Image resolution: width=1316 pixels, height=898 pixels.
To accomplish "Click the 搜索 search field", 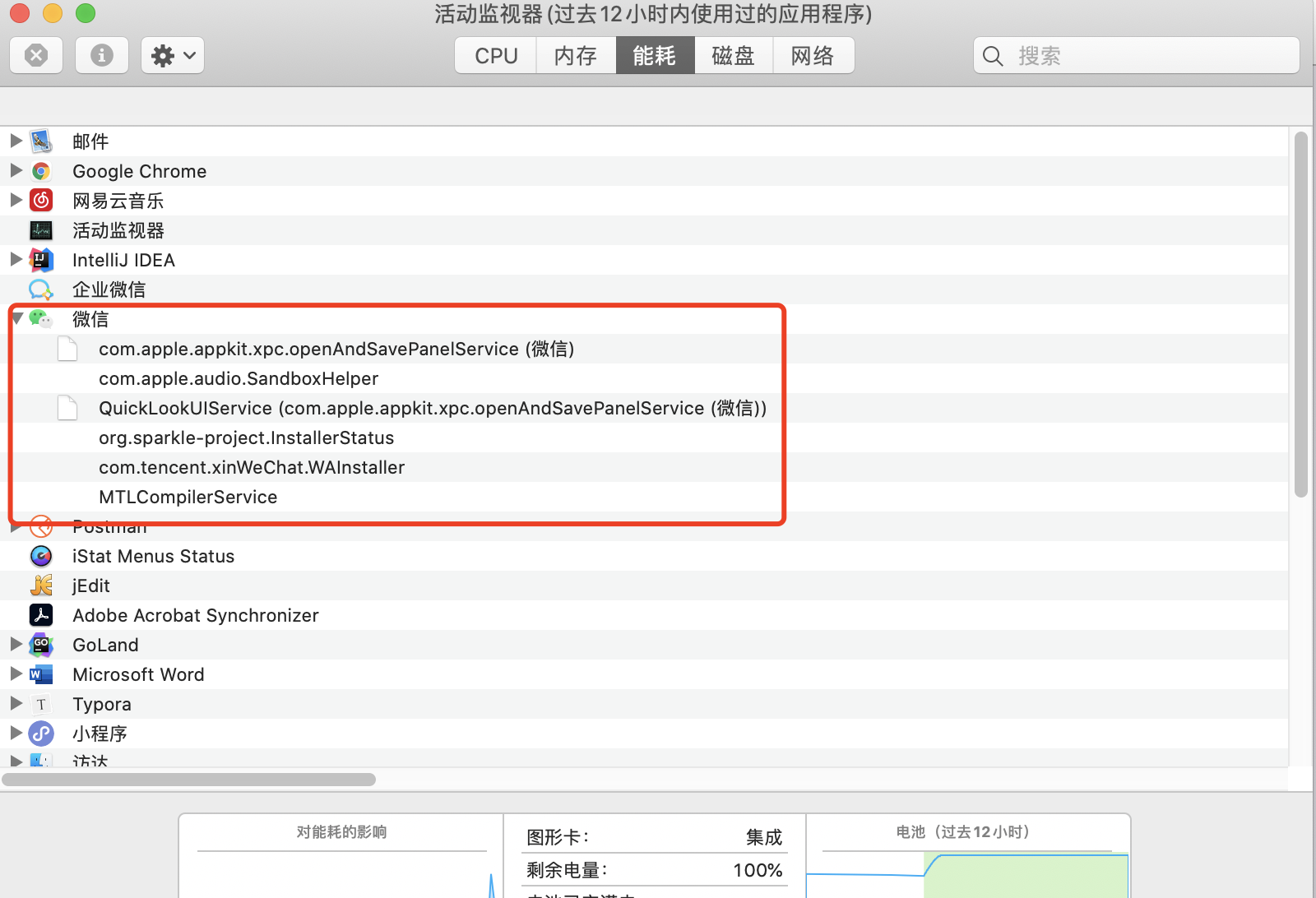I will coord(1137,56).
